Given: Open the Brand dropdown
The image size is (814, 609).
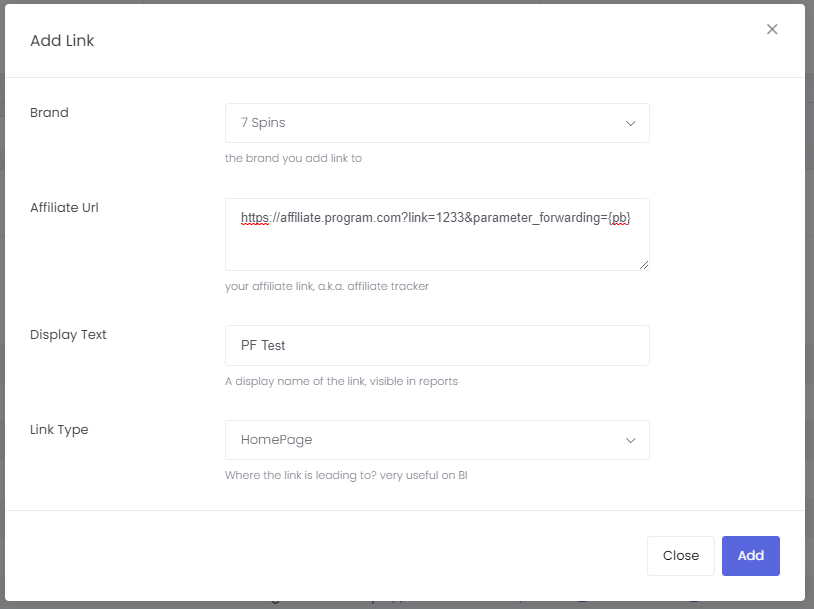Looking at the screenshot, I should 437,122.
